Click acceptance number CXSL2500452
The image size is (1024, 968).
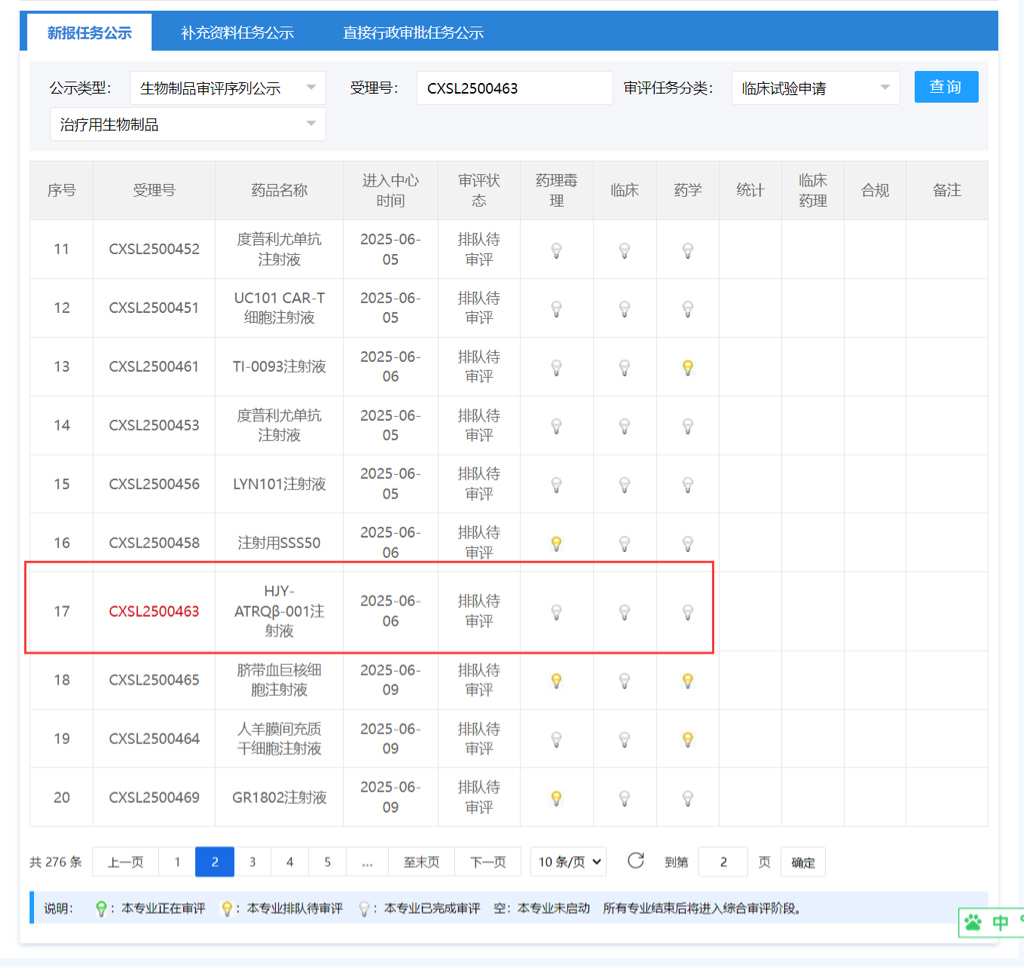click(154, 249)
